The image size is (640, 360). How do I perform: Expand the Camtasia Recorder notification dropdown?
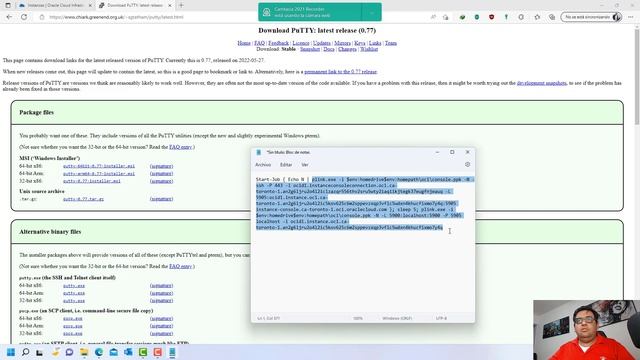pos(372,12)
